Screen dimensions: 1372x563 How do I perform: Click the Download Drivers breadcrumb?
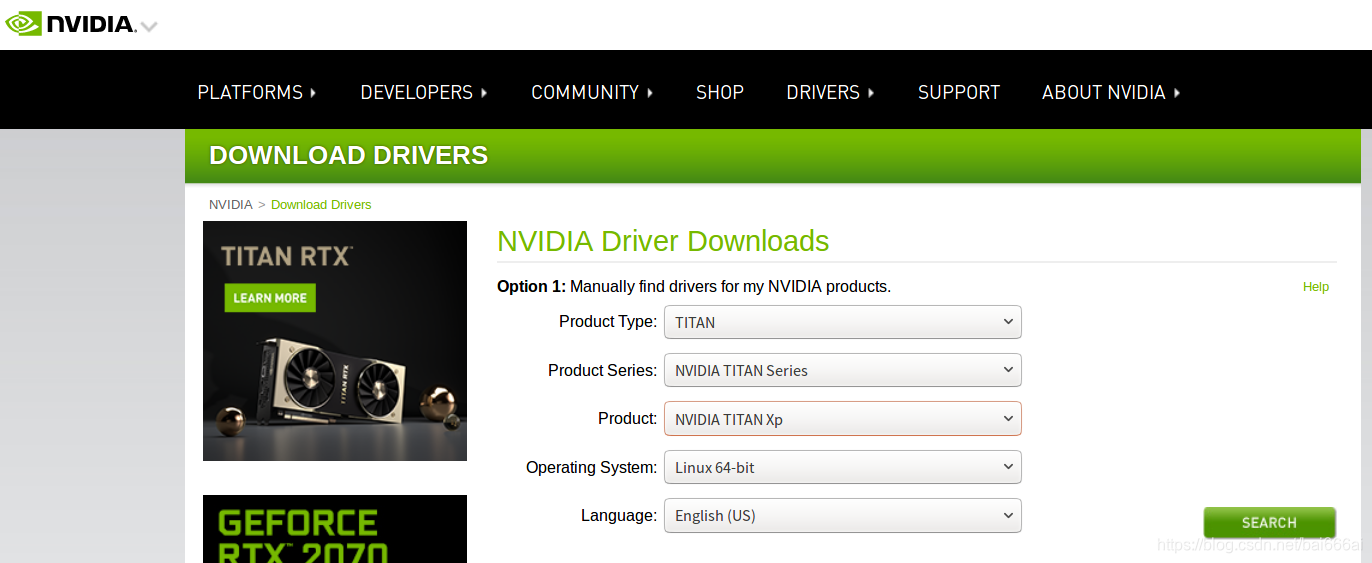[x=321, y=204]
